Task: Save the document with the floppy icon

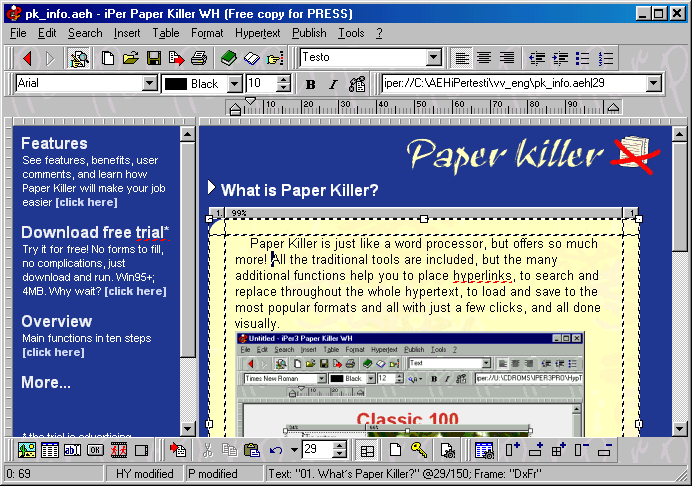Action: click(x=154, y=58)
